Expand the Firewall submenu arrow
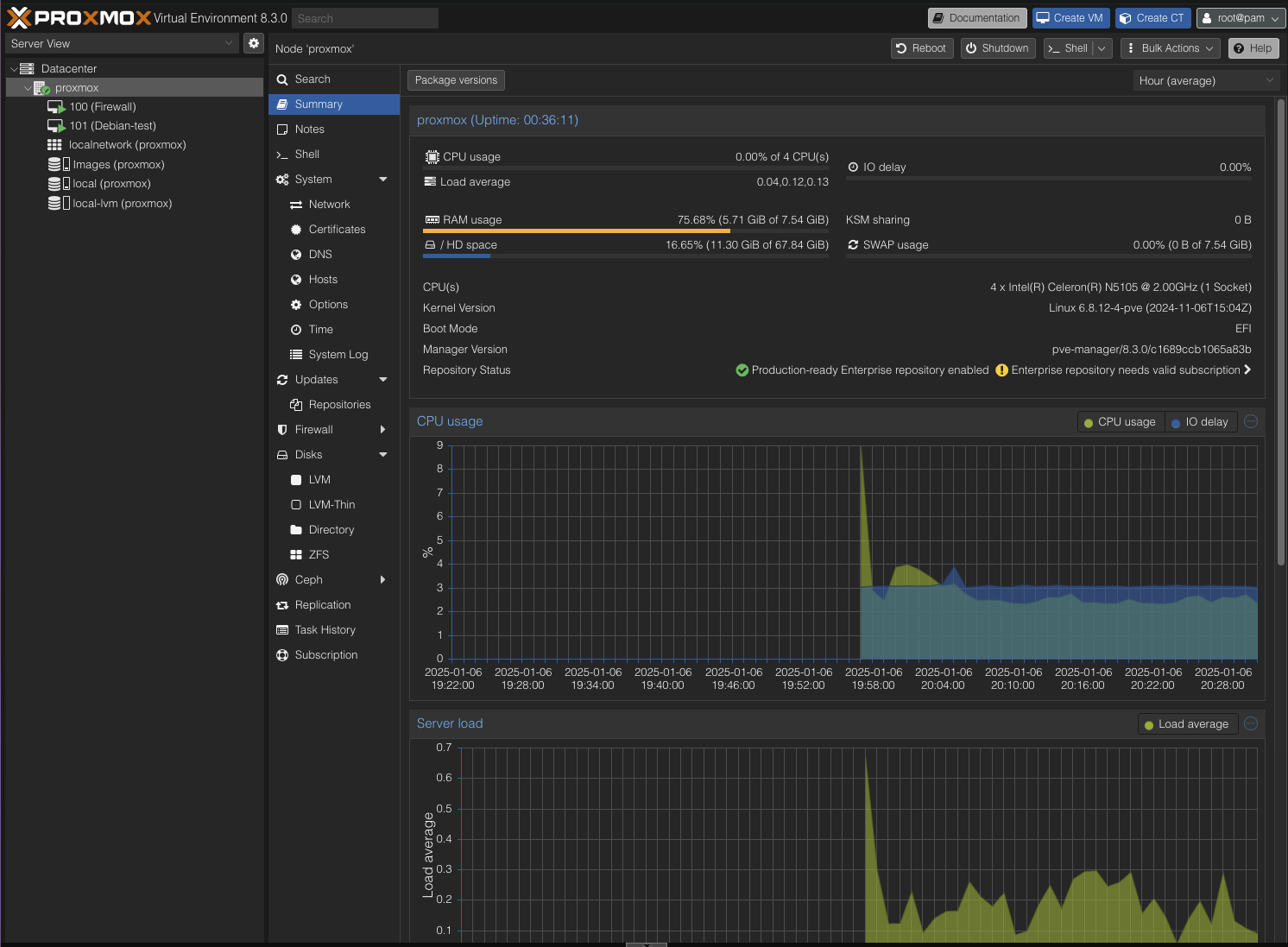1288x947 pixels. (383, 430)
